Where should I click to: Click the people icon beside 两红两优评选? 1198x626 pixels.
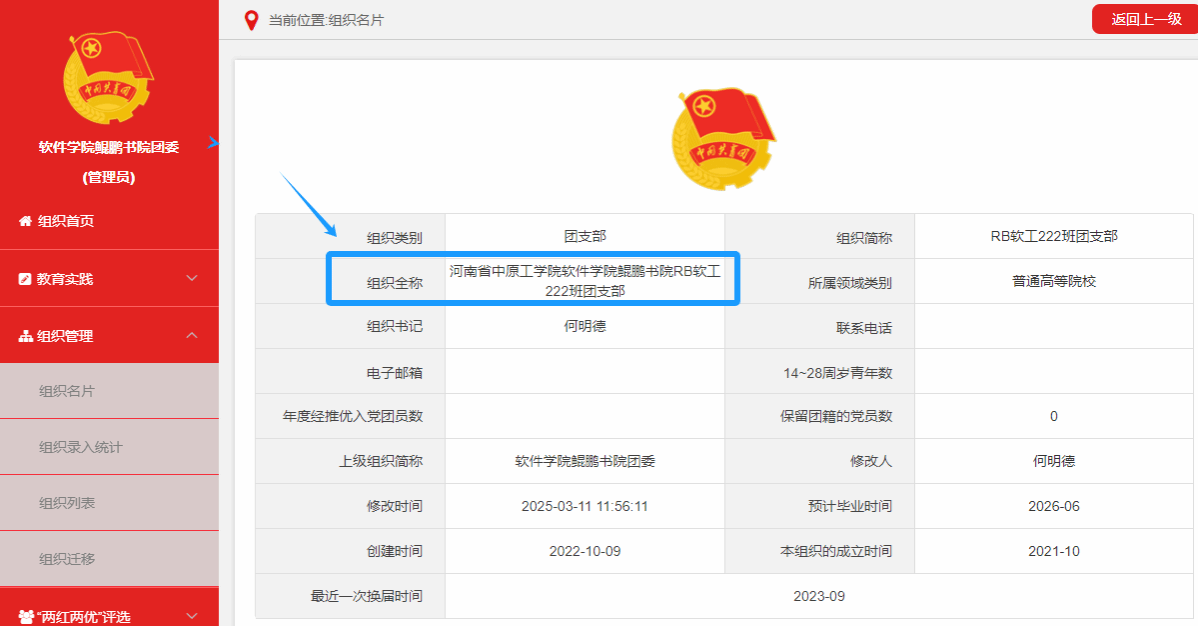26,617
